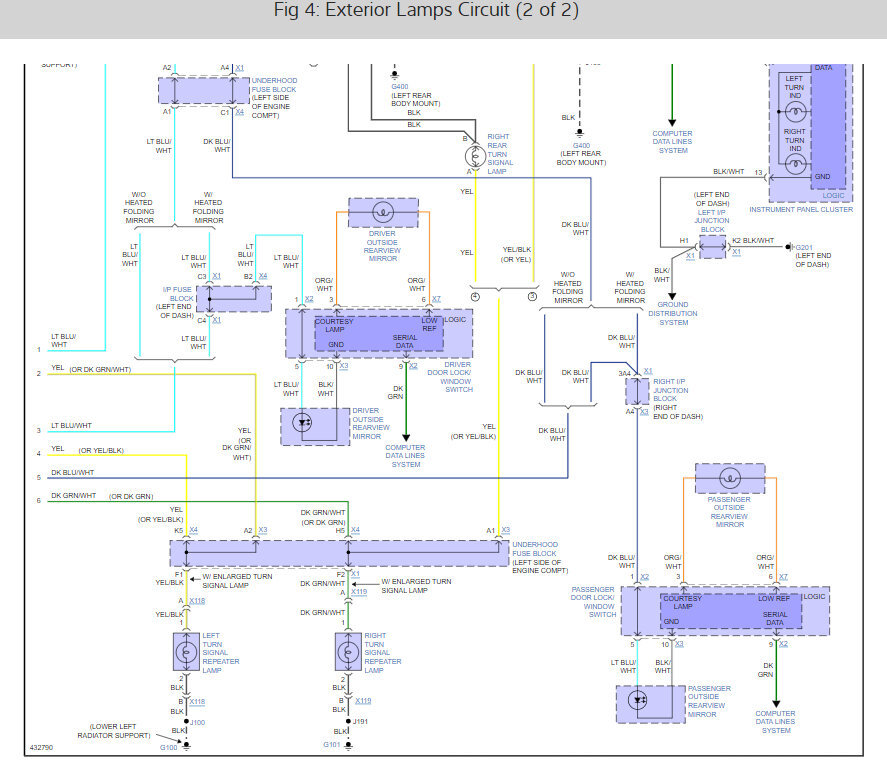Click the G201 ground symbol

pyautogui.click(x=788, y=247)
